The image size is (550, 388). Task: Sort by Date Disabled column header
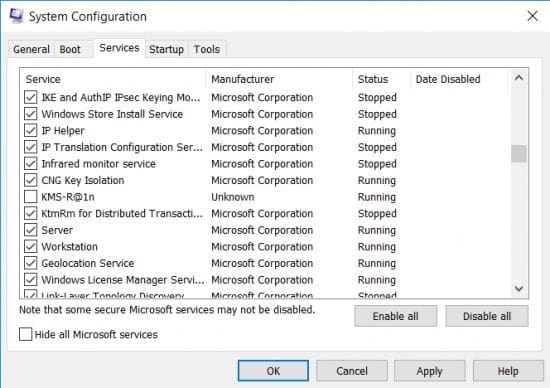pyautogui.click(x=459, y=79)
